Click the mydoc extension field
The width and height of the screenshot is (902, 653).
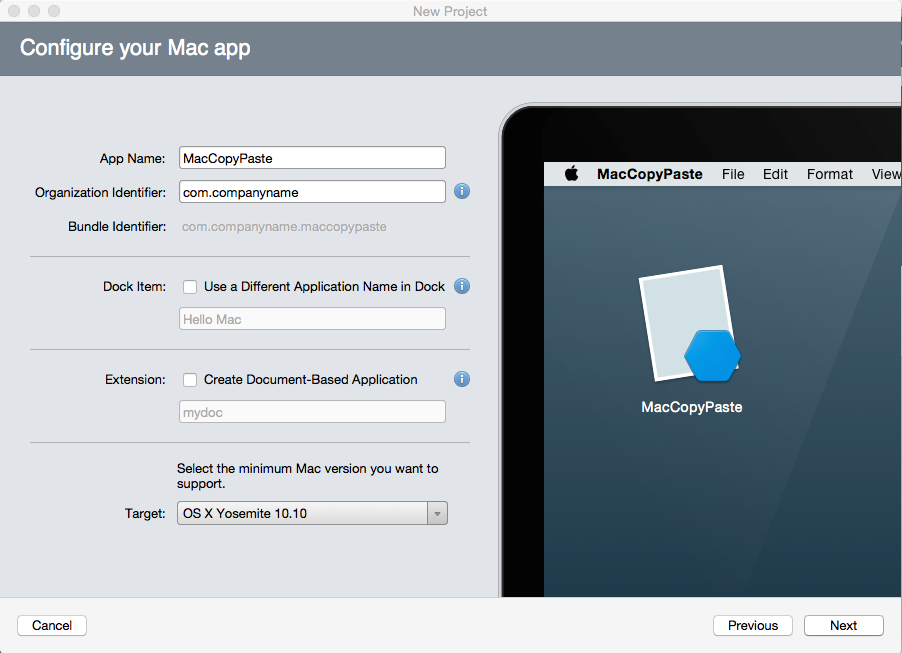(312, 412)
